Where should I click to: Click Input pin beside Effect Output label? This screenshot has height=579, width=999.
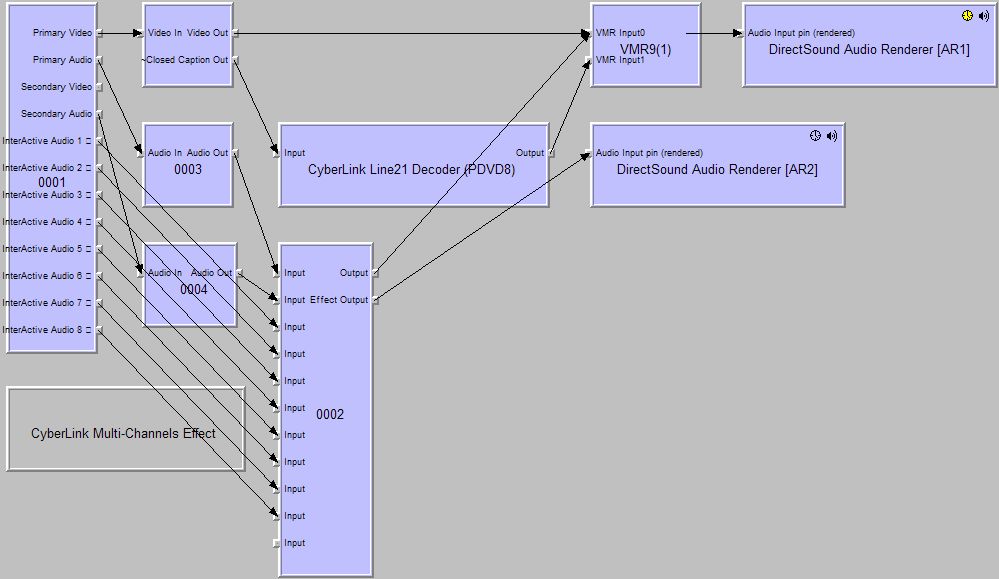click(276, 300)
